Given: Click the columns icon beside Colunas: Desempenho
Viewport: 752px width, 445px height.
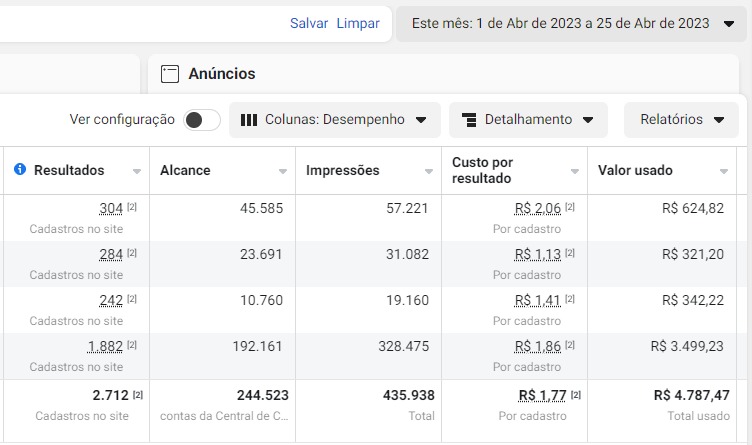Looking at the screenshot, I should pyautogui.click(x=249, y=120).
